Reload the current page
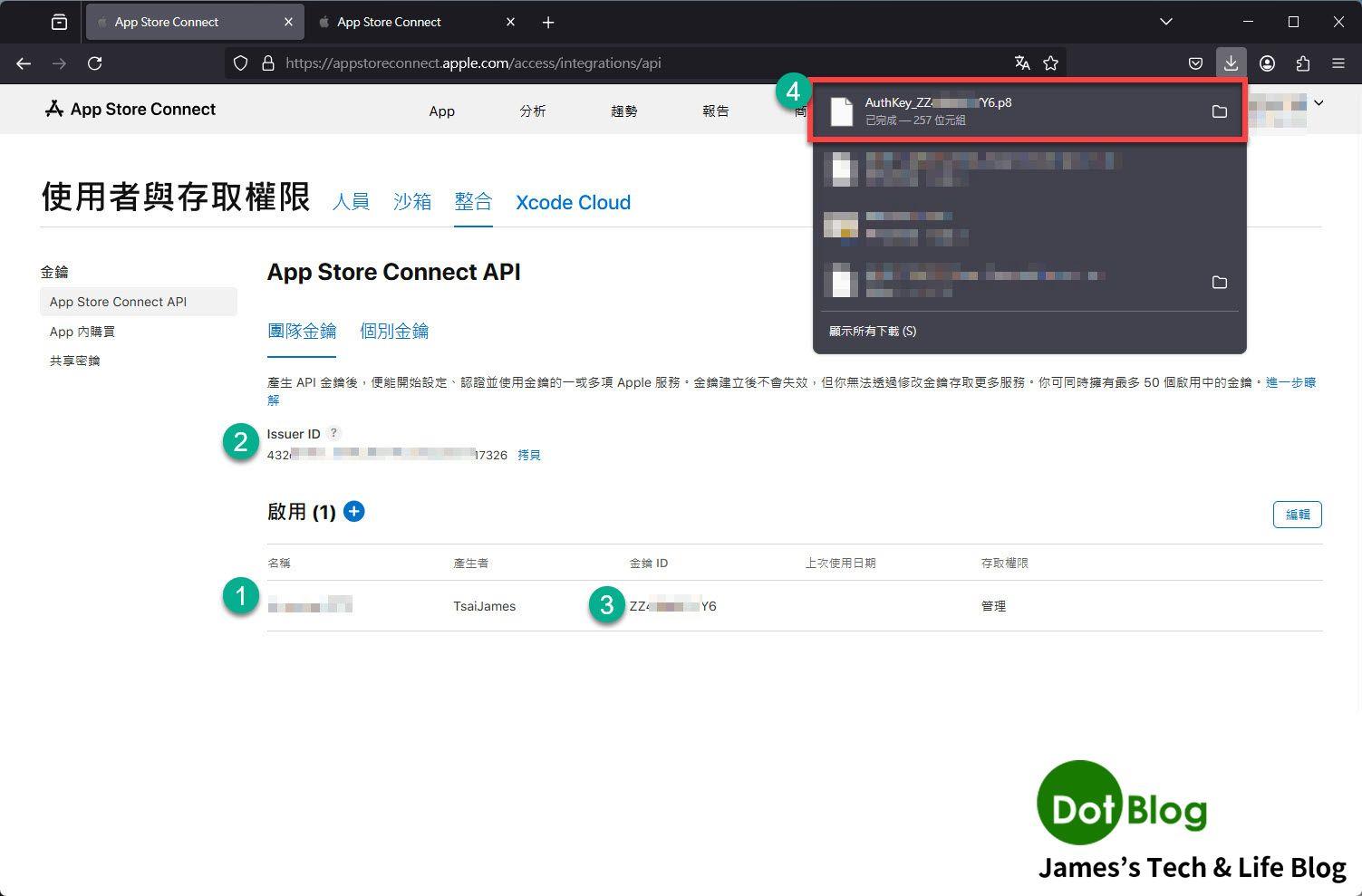1362x896 pixels. tap(94, 63)
